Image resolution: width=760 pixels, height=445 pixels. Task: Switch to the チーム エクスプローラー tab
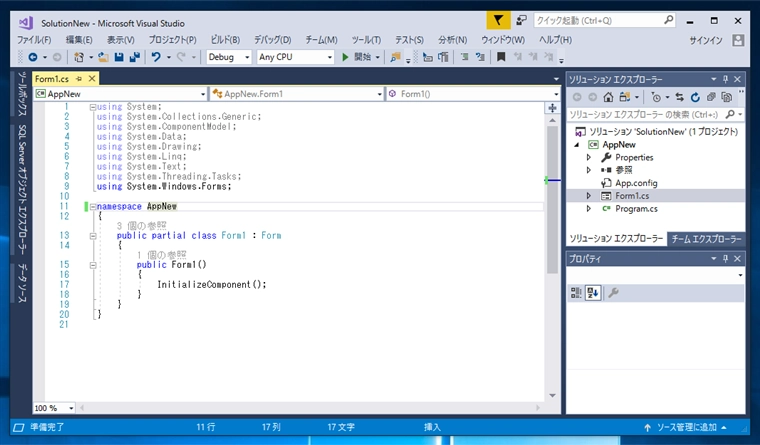[x=706, y=239]
